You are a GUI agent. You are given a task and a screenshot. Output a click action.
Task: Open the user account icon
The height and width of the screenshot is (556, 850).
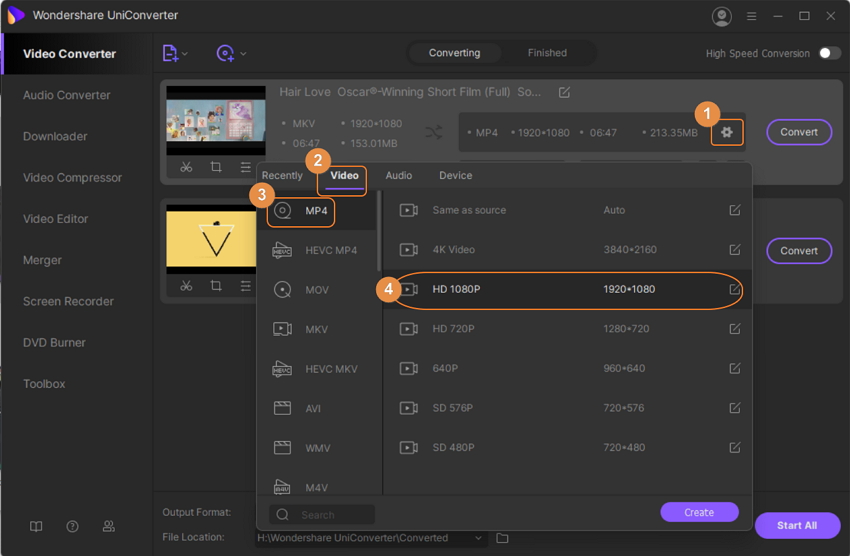pos(722,16)
